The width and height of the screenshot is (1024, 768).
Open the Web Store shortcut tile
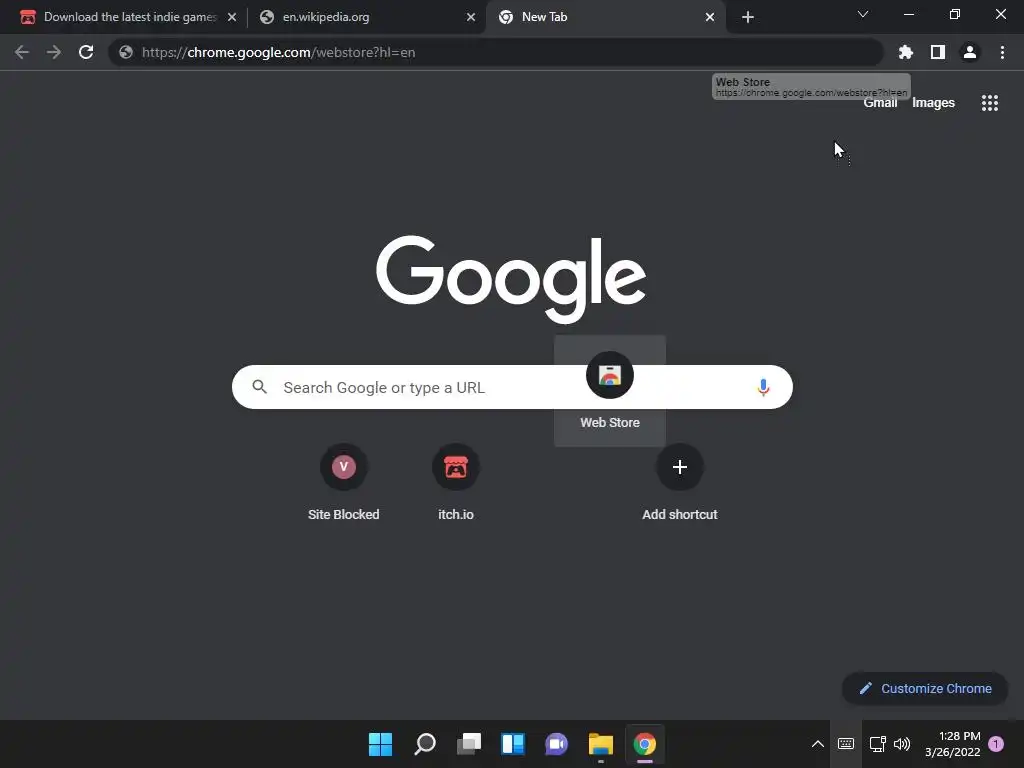(x=610, y=391)
